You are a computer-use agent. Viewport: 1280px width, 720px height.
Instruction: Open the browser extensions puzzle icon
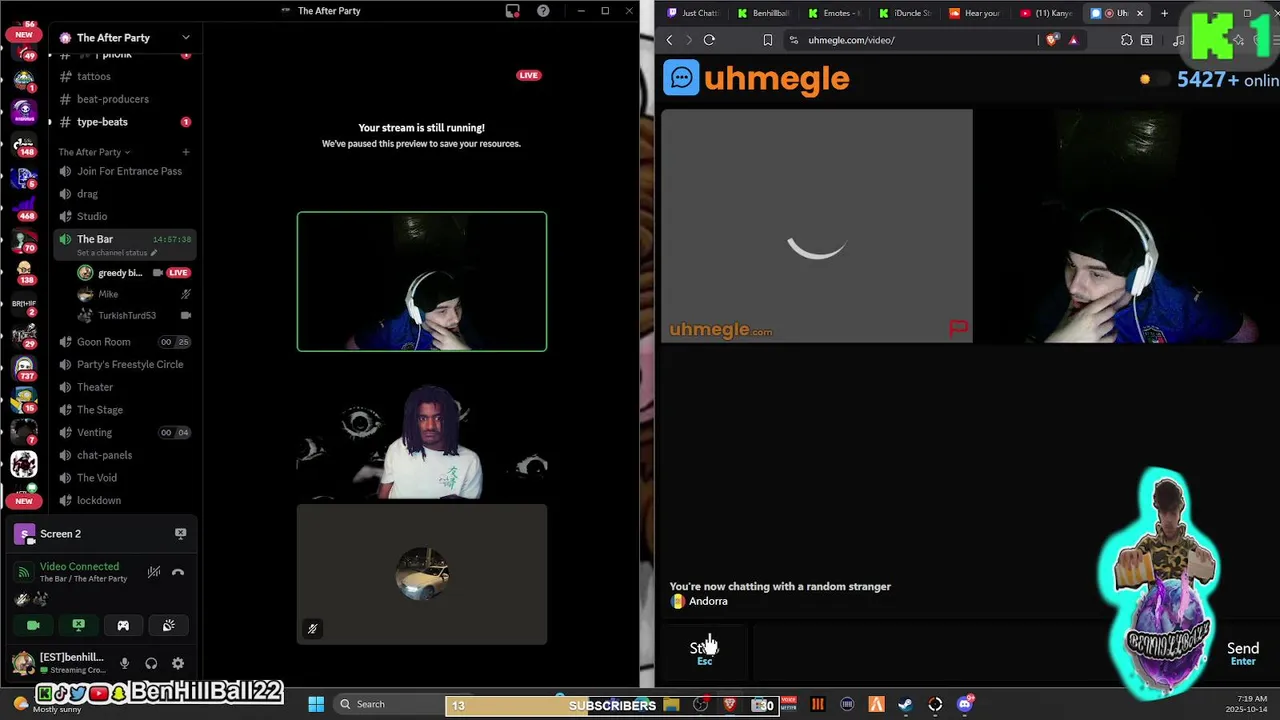[x=1127, y=40]
